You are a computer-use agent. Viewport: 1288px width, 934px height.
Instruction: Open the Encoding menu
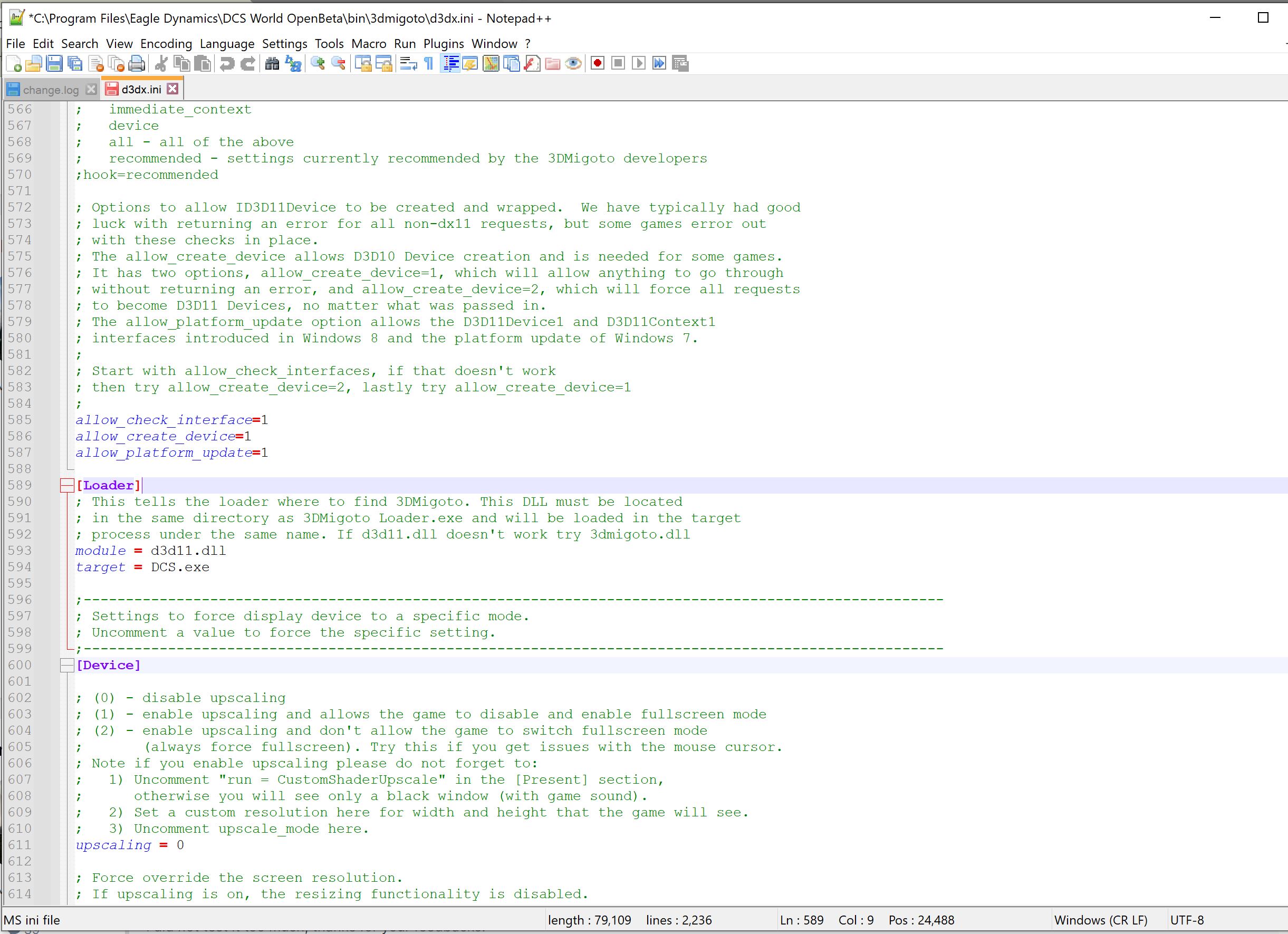[x=166, y=44]
